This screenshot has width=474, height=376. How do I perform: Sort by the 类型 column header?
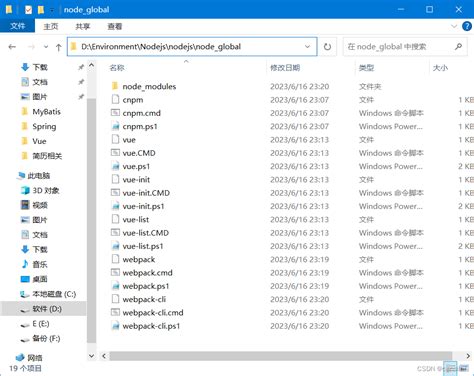[x=366, y=68]
